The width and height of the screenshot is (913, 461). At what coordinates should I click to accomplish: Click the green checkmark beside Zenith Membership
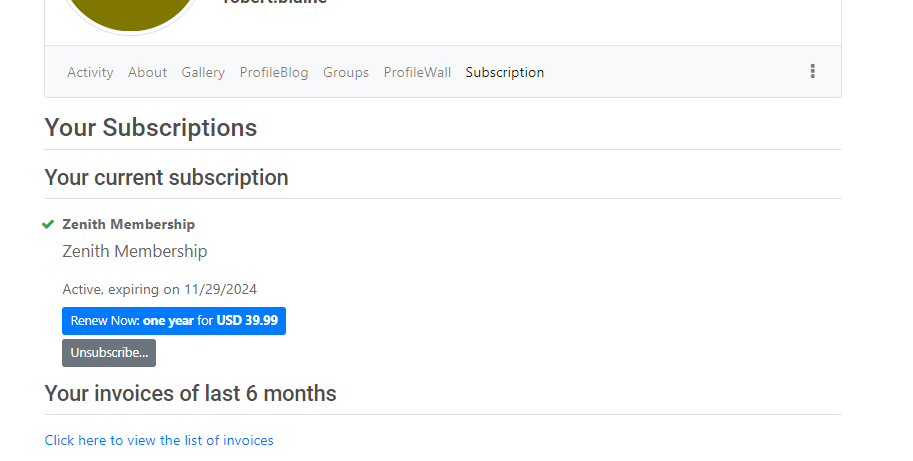click(x=48, y=225)
